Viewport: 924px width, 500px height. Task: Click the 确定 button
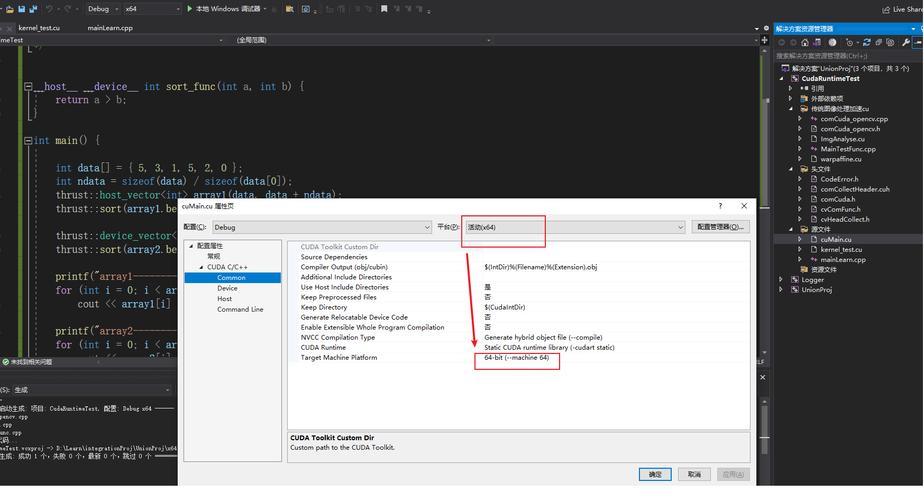tap(655, 475)
